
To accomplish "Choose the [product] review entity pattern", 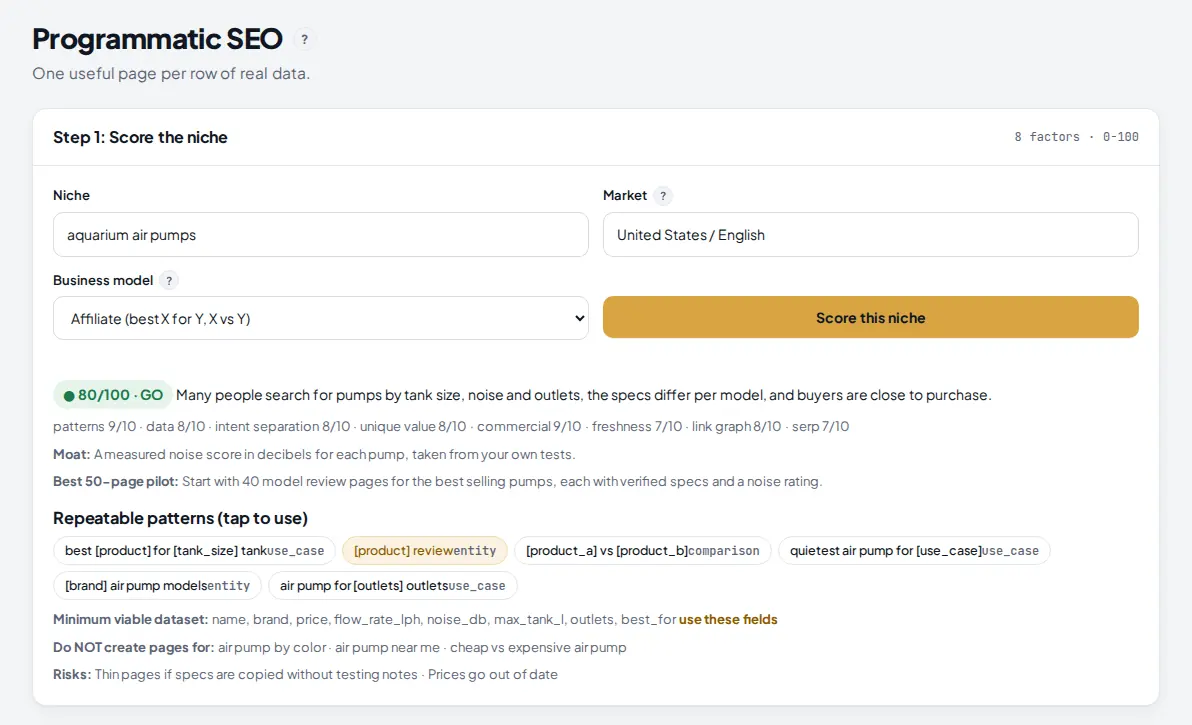I will click(x=425, y=551).
